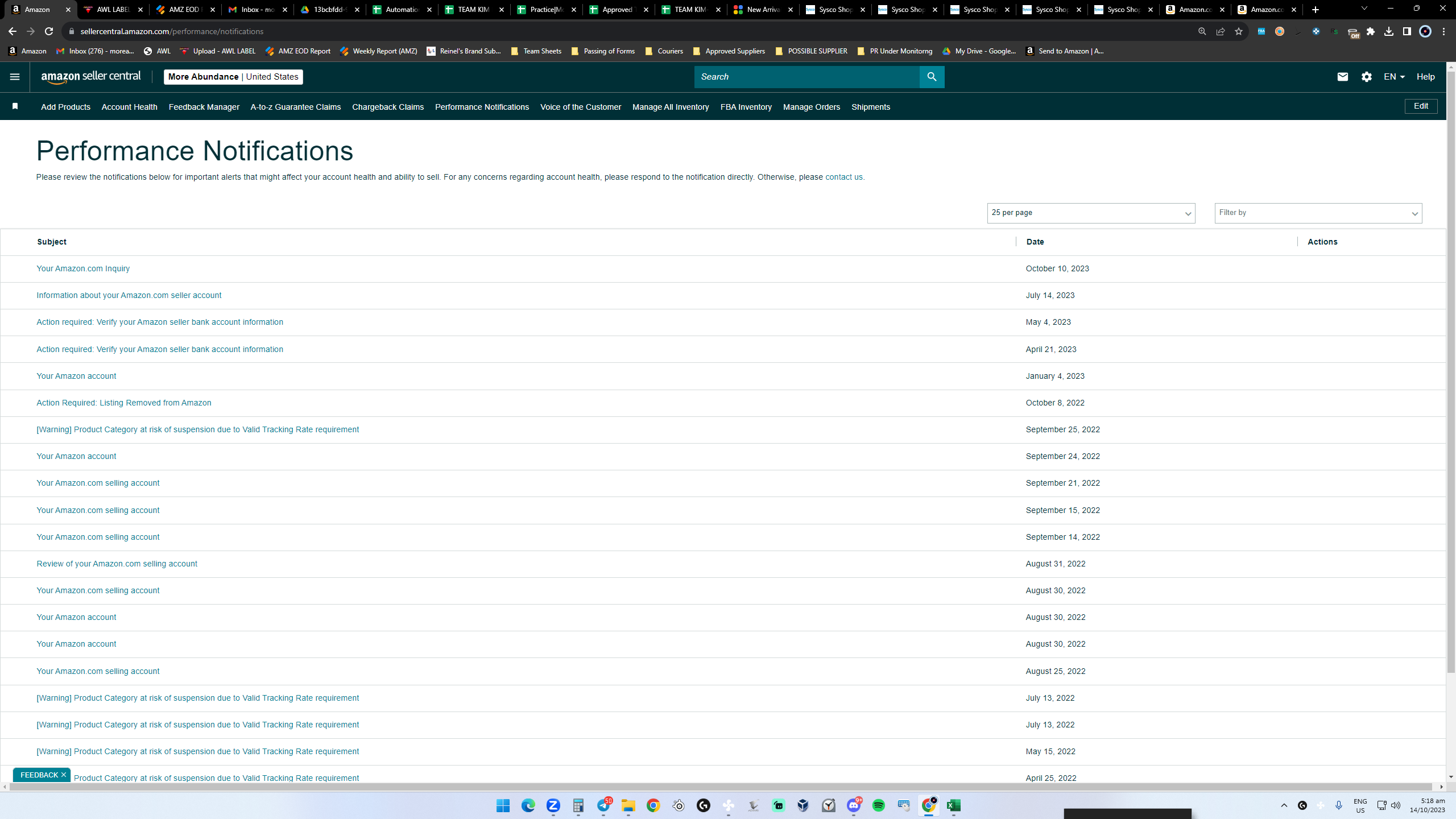
Task: Show hidden system tray icons
Action: (1284, 805)
